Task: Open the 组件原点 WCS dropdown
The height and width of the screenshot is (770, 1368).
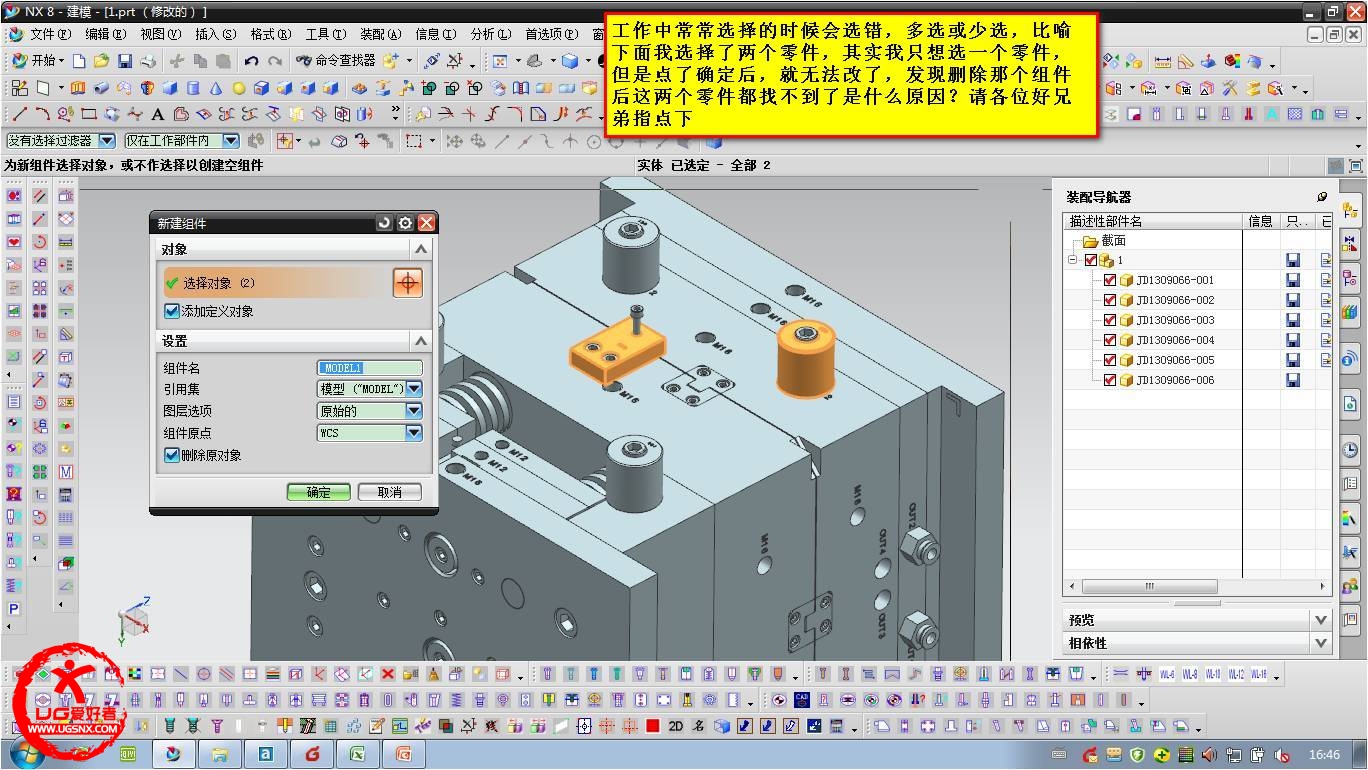Action: coord(414,433)
